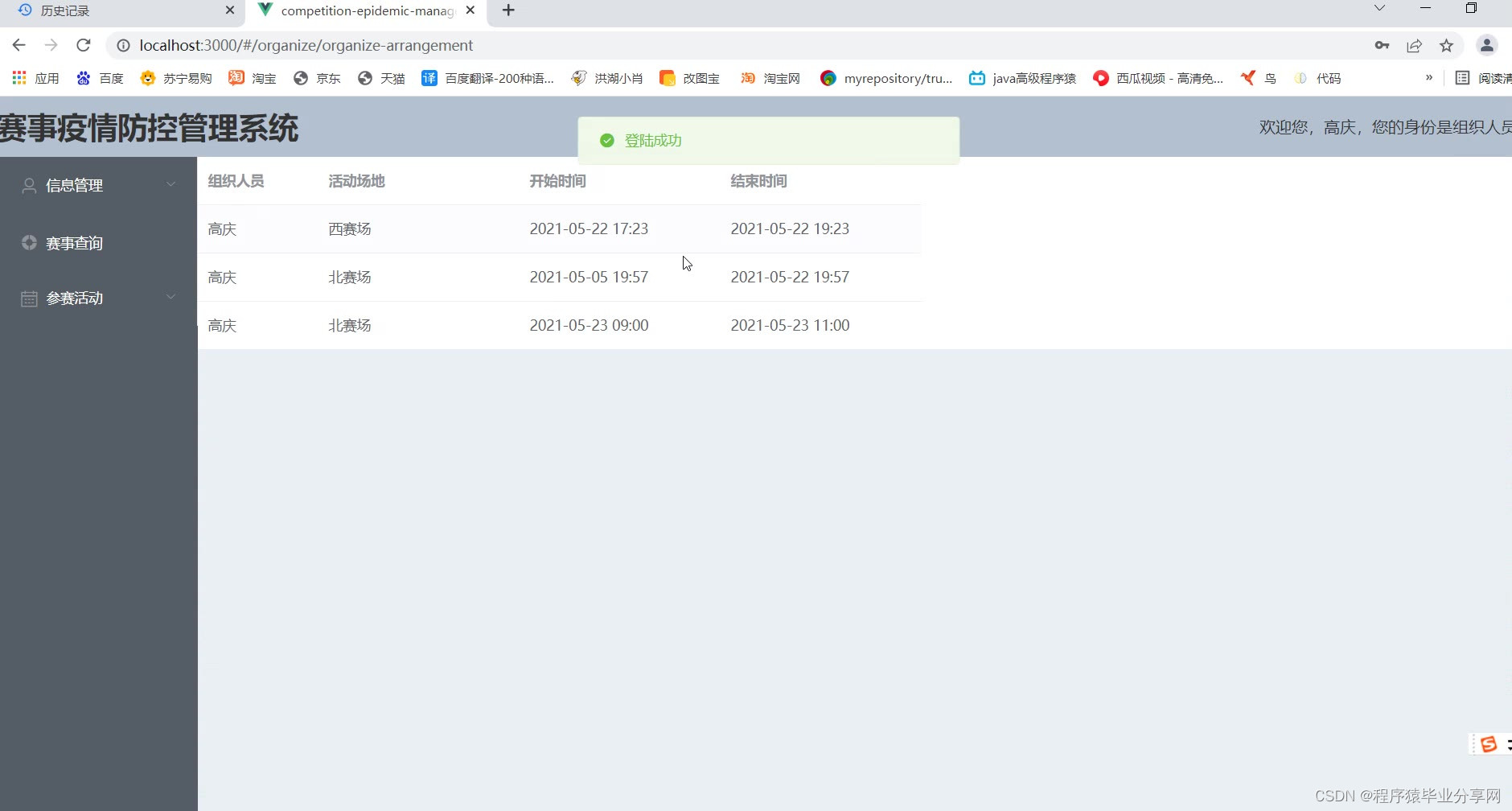The image size is (1512, 811).
Task: Select end time 2021-05-22 19:57
Action: 790,277
